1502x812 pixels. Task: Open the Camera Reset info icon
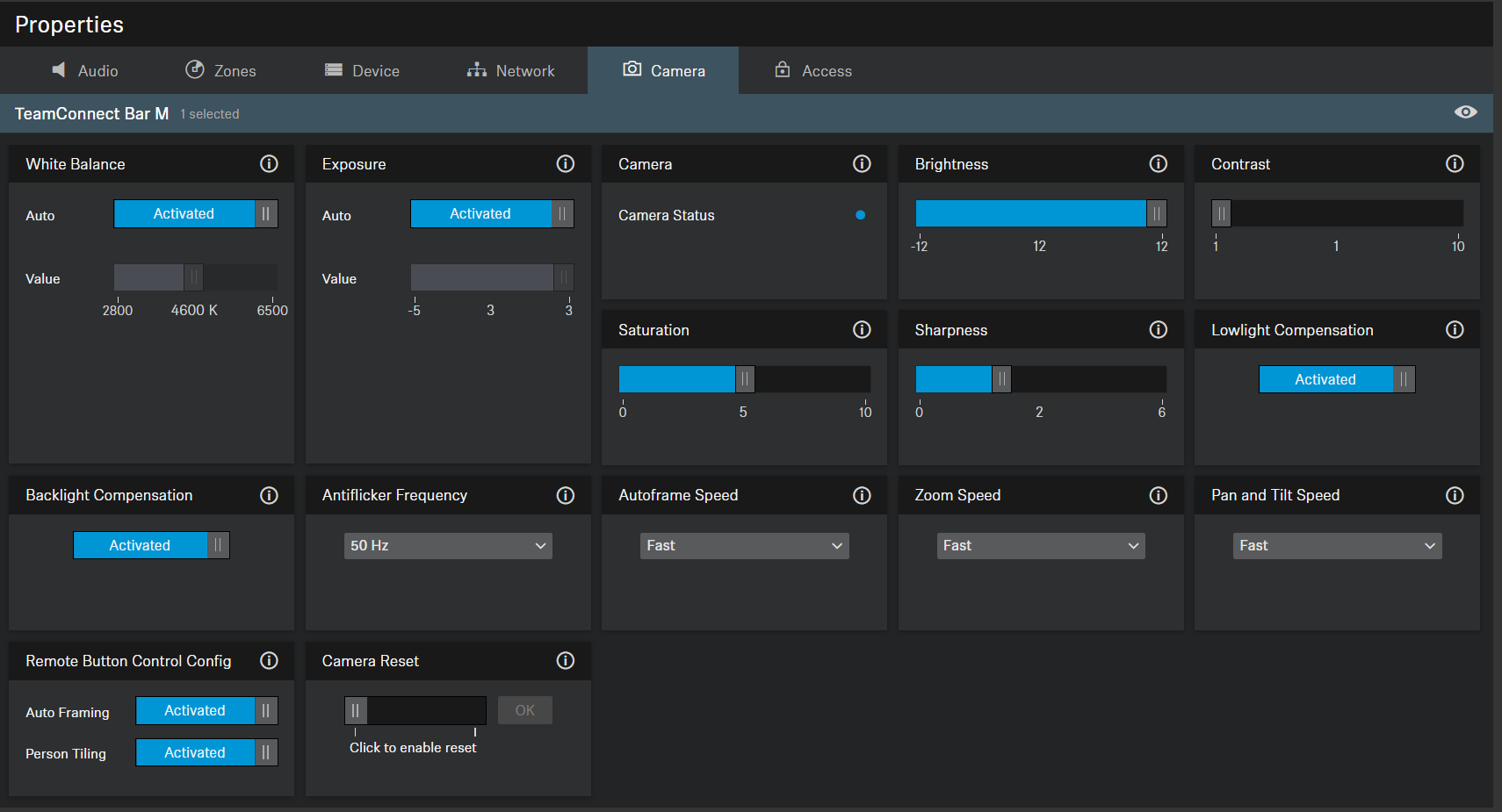tap(566, 660)
